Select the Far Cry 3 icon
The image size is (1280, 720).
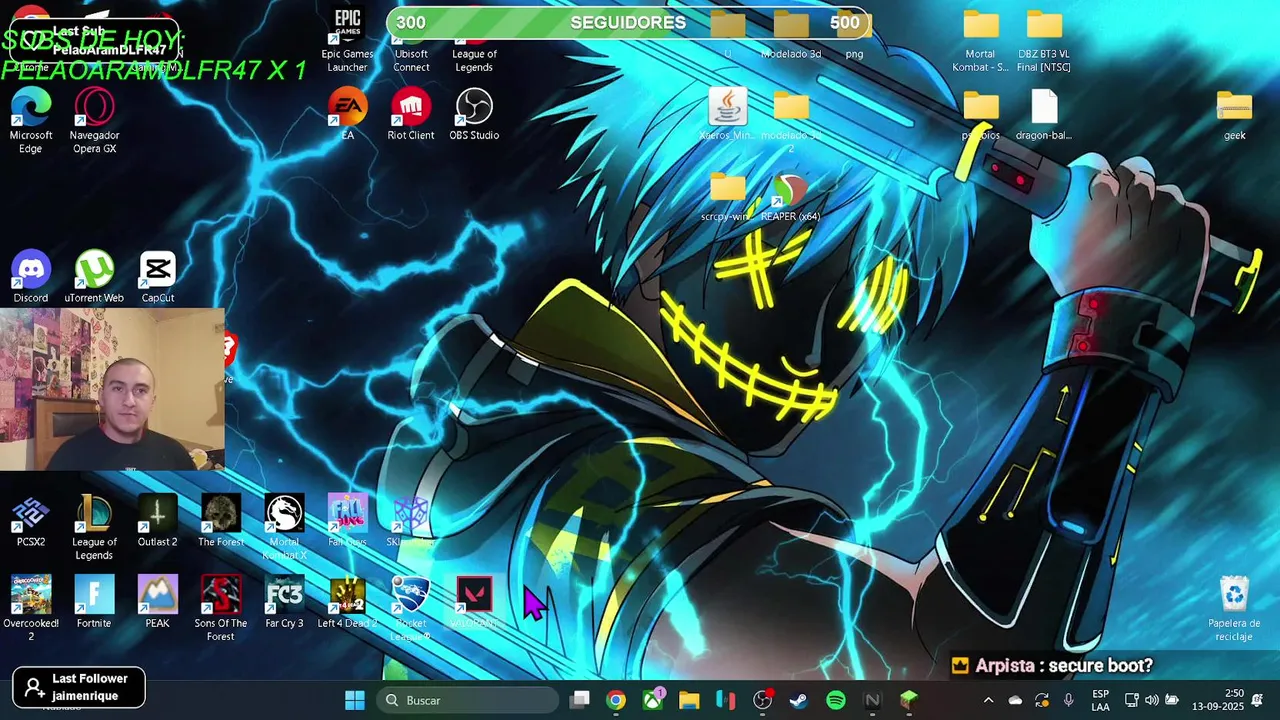[x=284, y=602]
